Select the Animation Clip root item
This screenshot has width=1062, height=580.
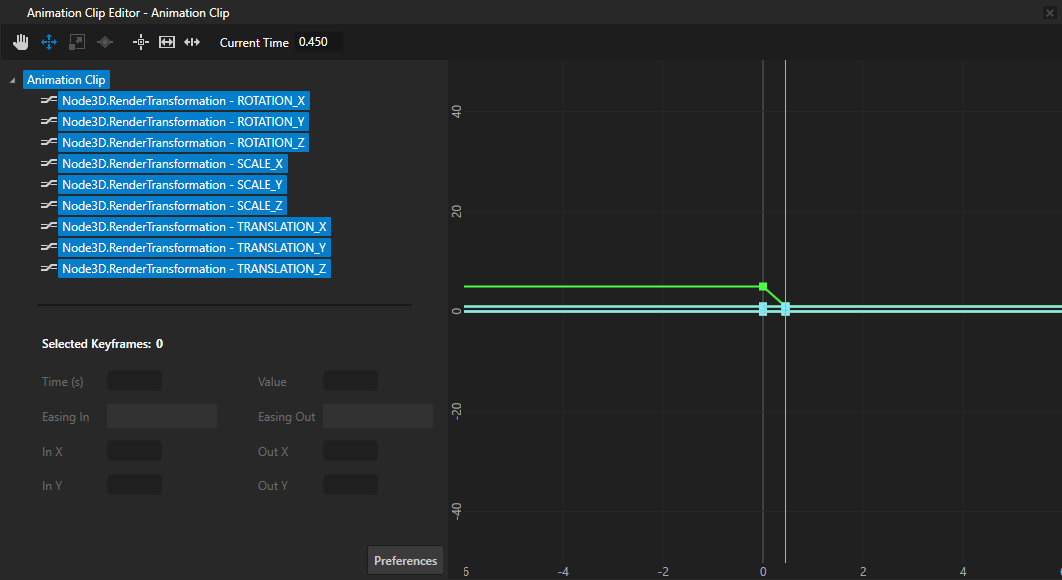[x=66, y=79]
